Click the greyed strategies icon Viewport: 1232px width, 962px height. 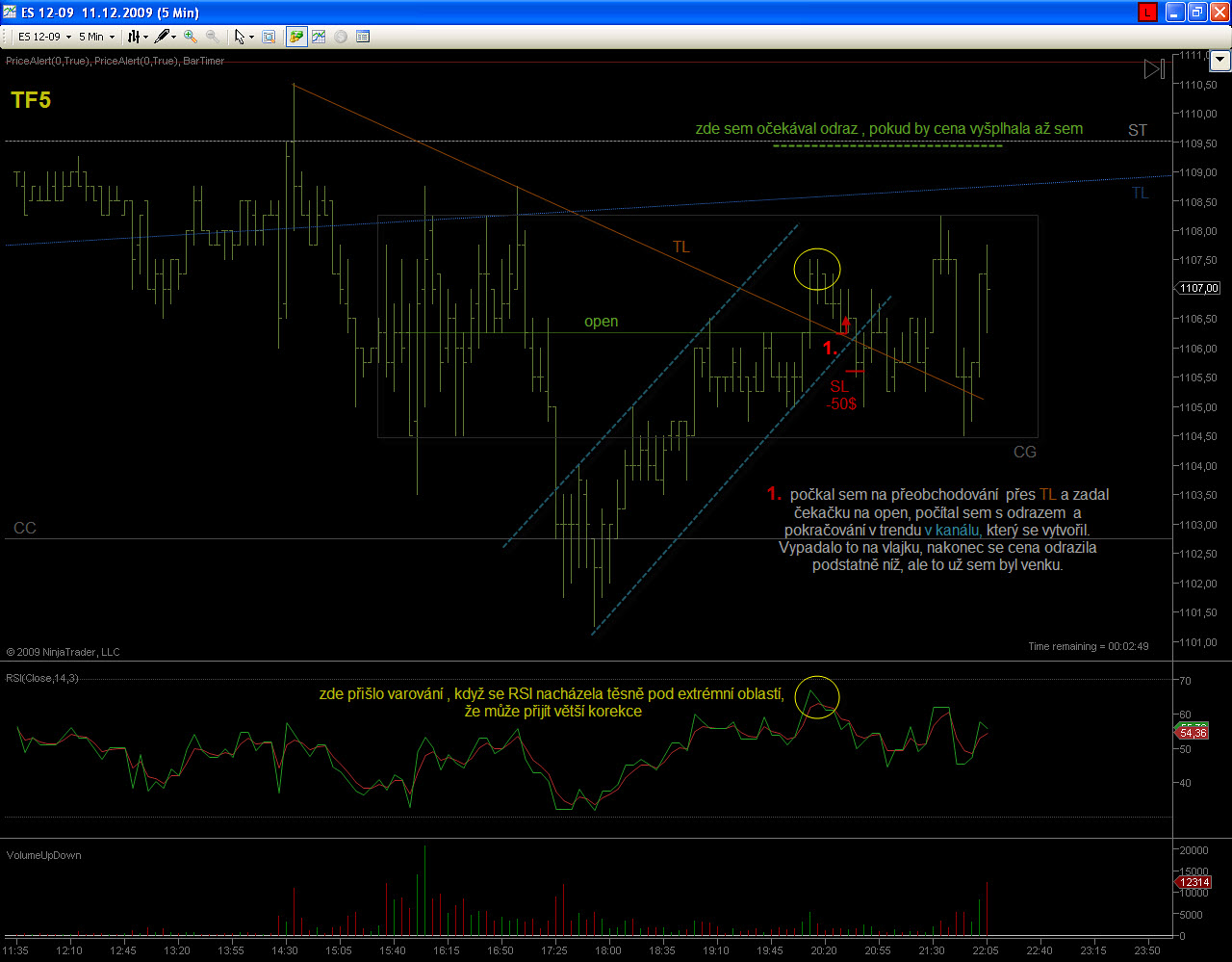[341, 37]
